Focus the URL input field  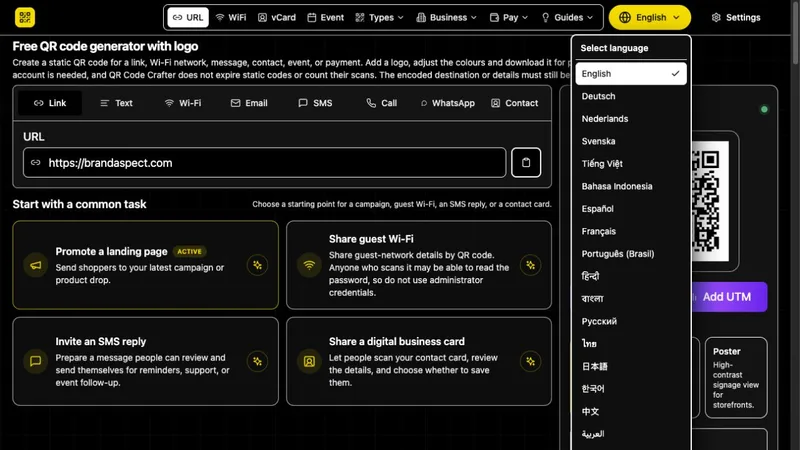[x=264, y=163]
